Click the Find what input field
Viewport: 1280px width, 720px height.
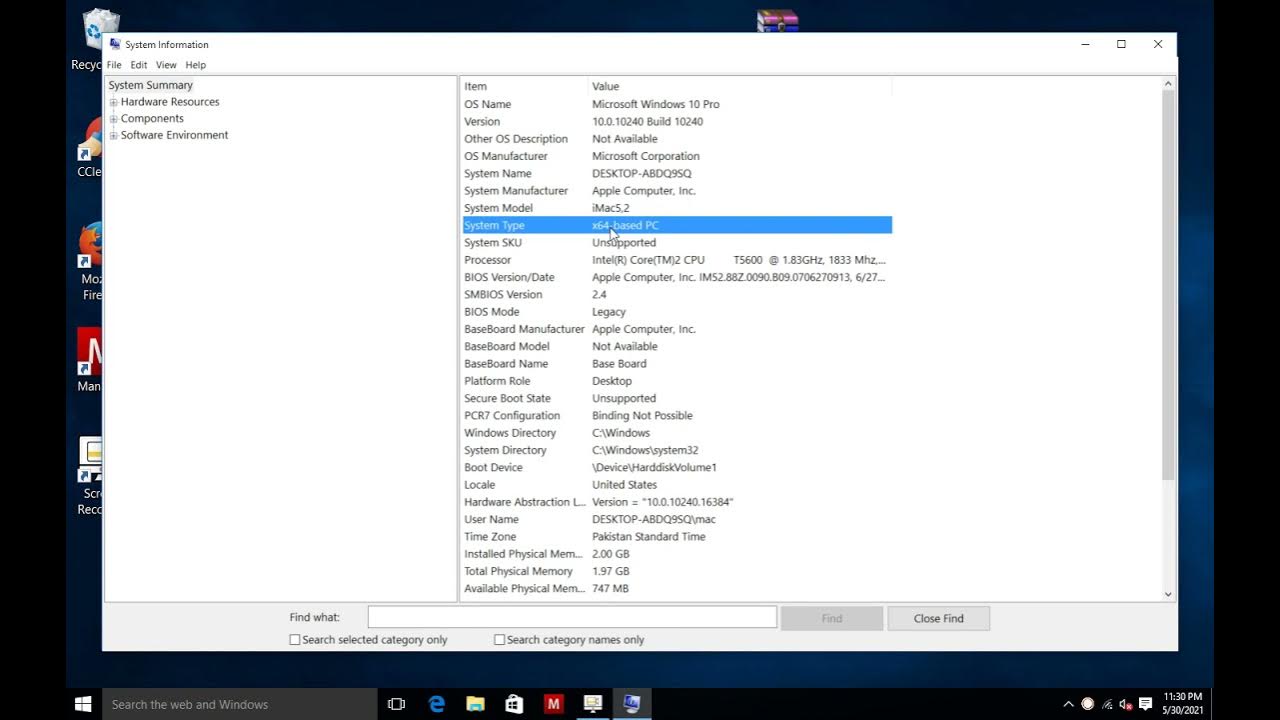(x=572, y=618)
